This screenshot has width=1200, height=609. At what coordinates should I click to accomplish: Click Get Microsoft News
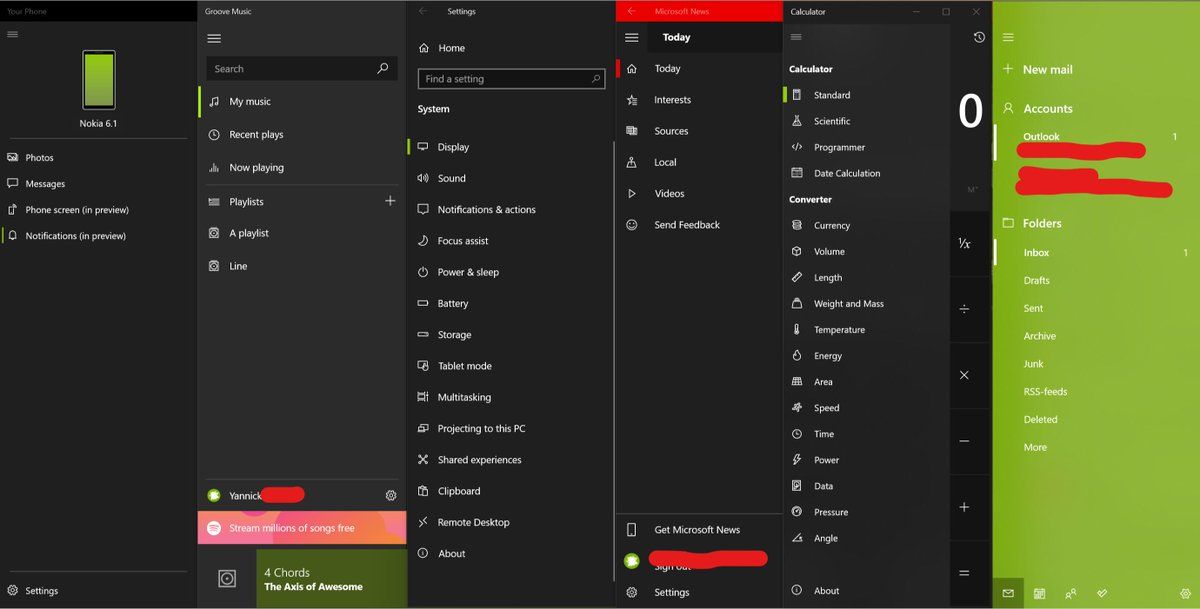pyautogui.click(x=699, y=530)
